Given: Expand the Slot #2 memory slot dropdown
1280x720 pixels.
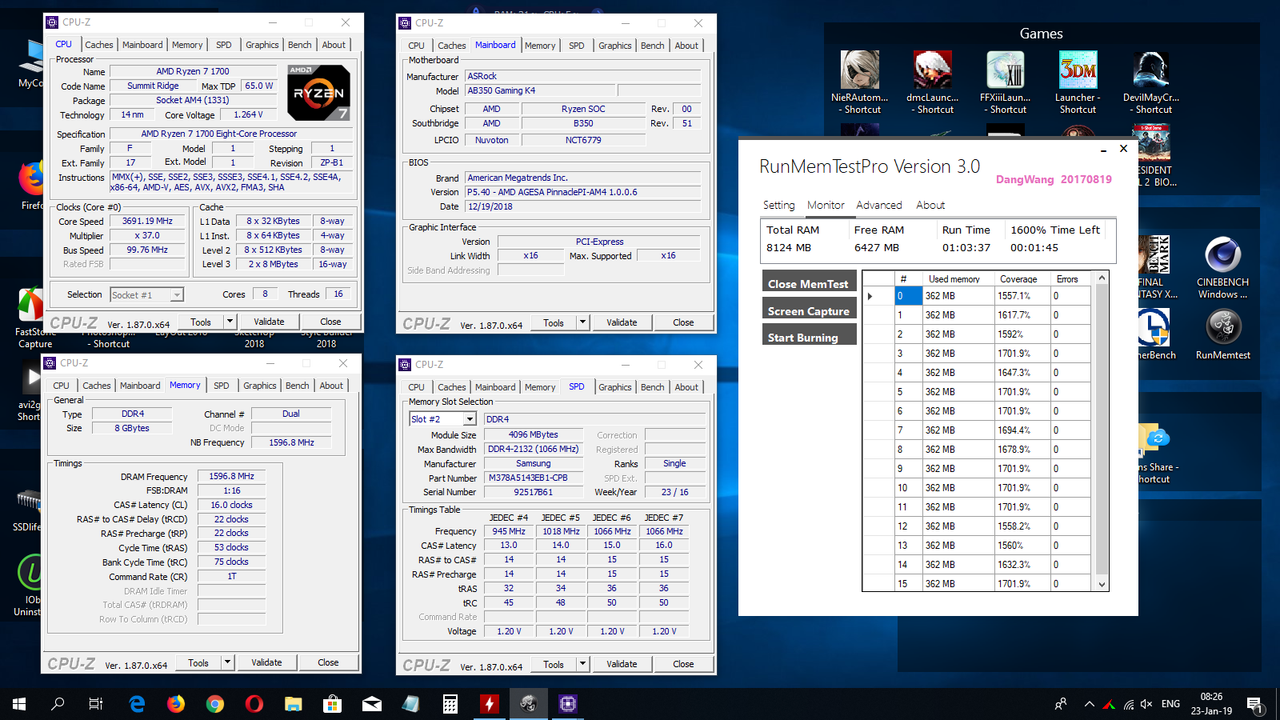Looking at the screenshot, I should click(x=469, y=419).
